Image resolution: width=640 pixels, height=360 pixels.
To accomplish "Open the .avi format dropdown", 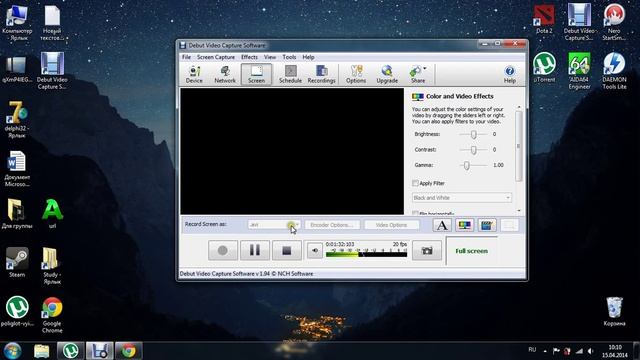I will tap(274, 225).
